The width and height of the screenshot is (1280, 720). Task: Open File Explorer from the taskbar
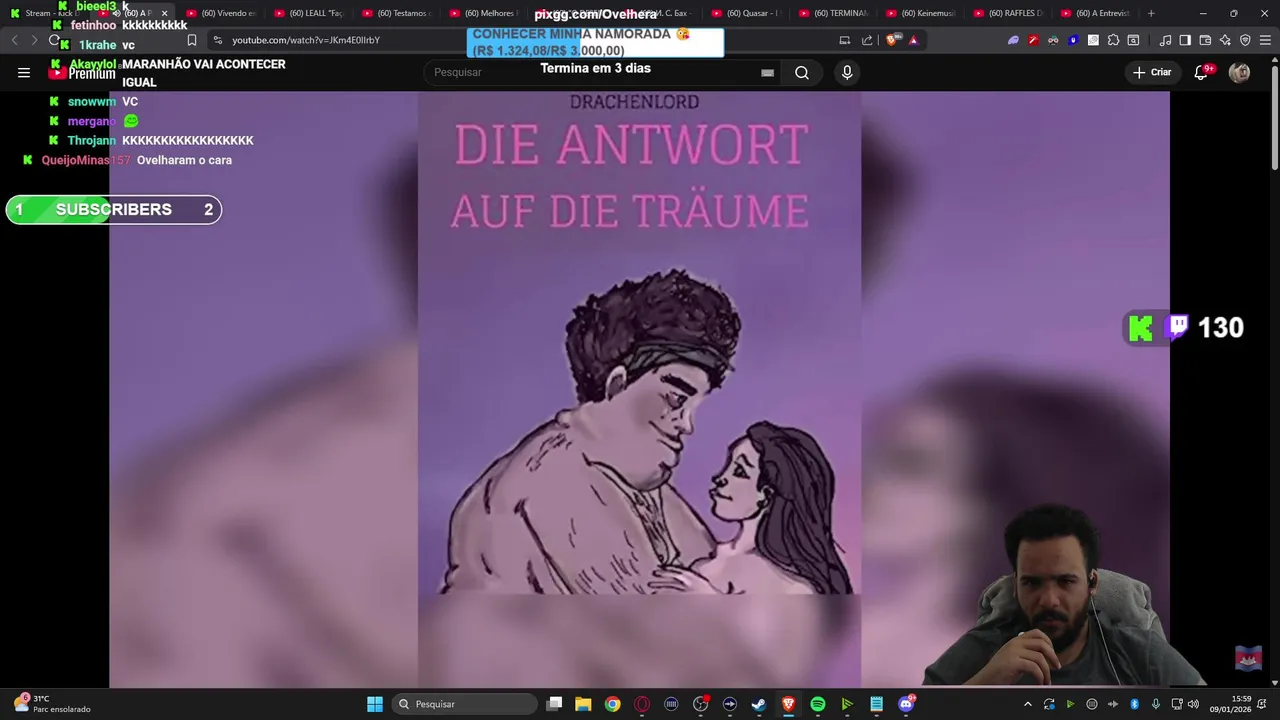click(583, 704)
